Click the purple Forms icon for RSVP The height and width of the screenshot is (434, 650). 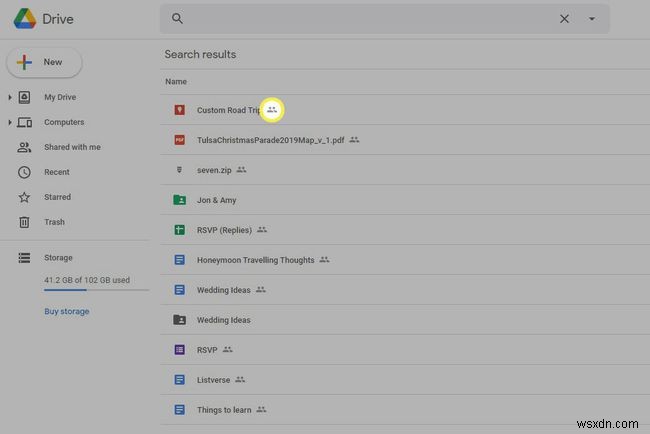click(x=179, y=350)
